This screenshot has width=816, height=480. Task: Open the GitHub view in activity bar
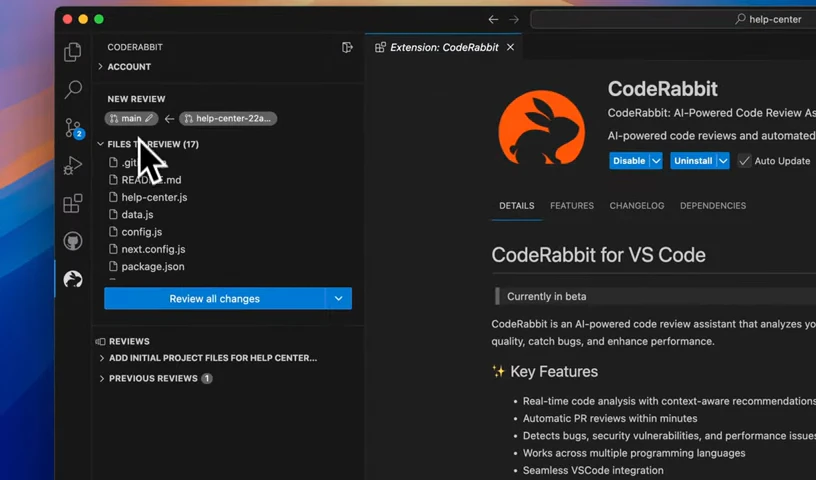(x=73, y=241)
